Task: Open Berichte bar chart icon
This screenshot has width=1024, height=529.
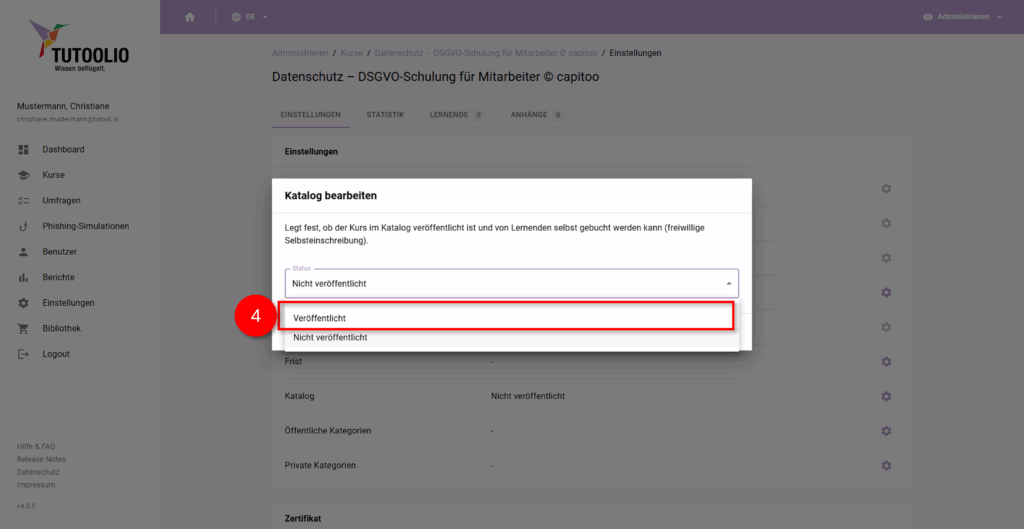Action: pos(24,277)
